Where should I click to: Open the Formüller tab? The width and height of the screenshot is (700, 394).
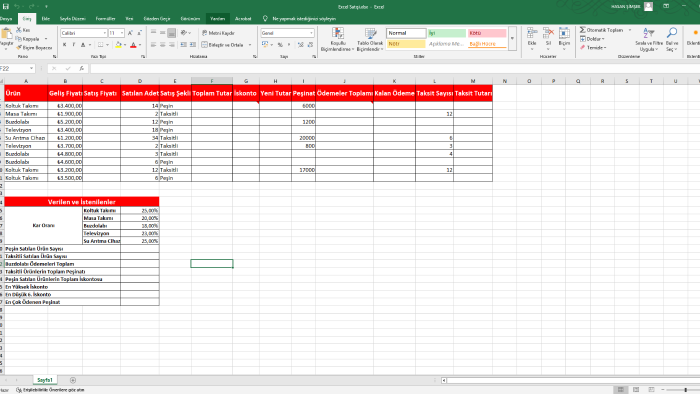click(x=105, y=19)
